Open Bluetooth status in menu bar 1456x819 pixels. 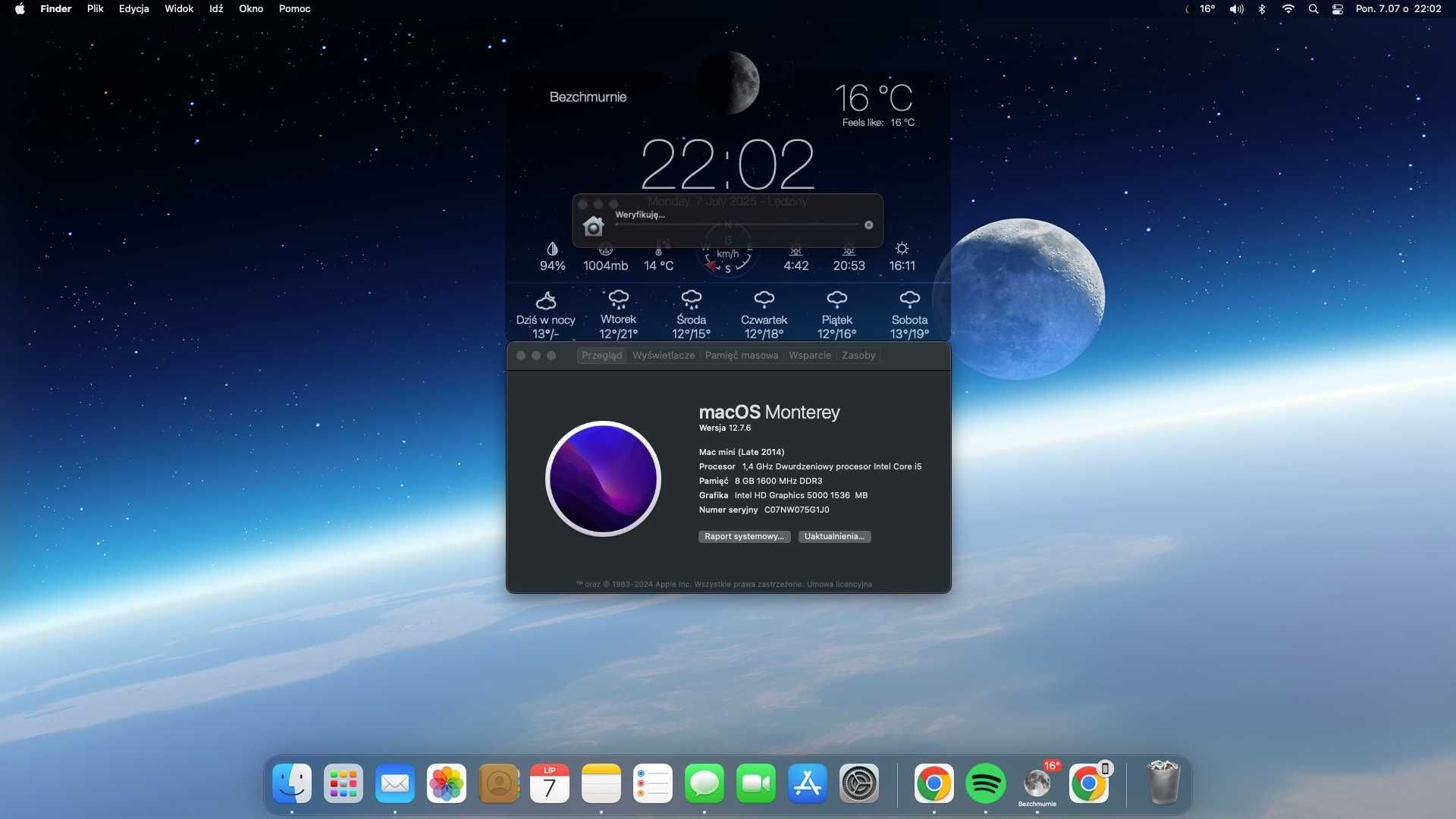[1262, 9]
